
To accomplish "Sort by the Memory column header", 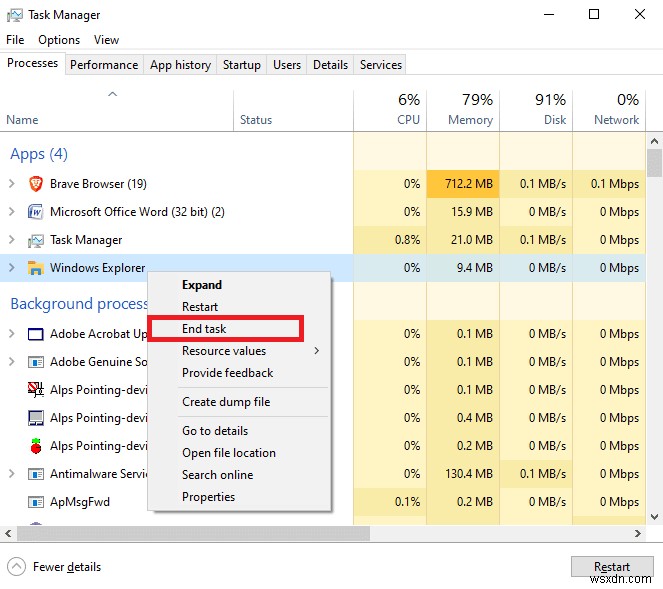I will (463, 110).
